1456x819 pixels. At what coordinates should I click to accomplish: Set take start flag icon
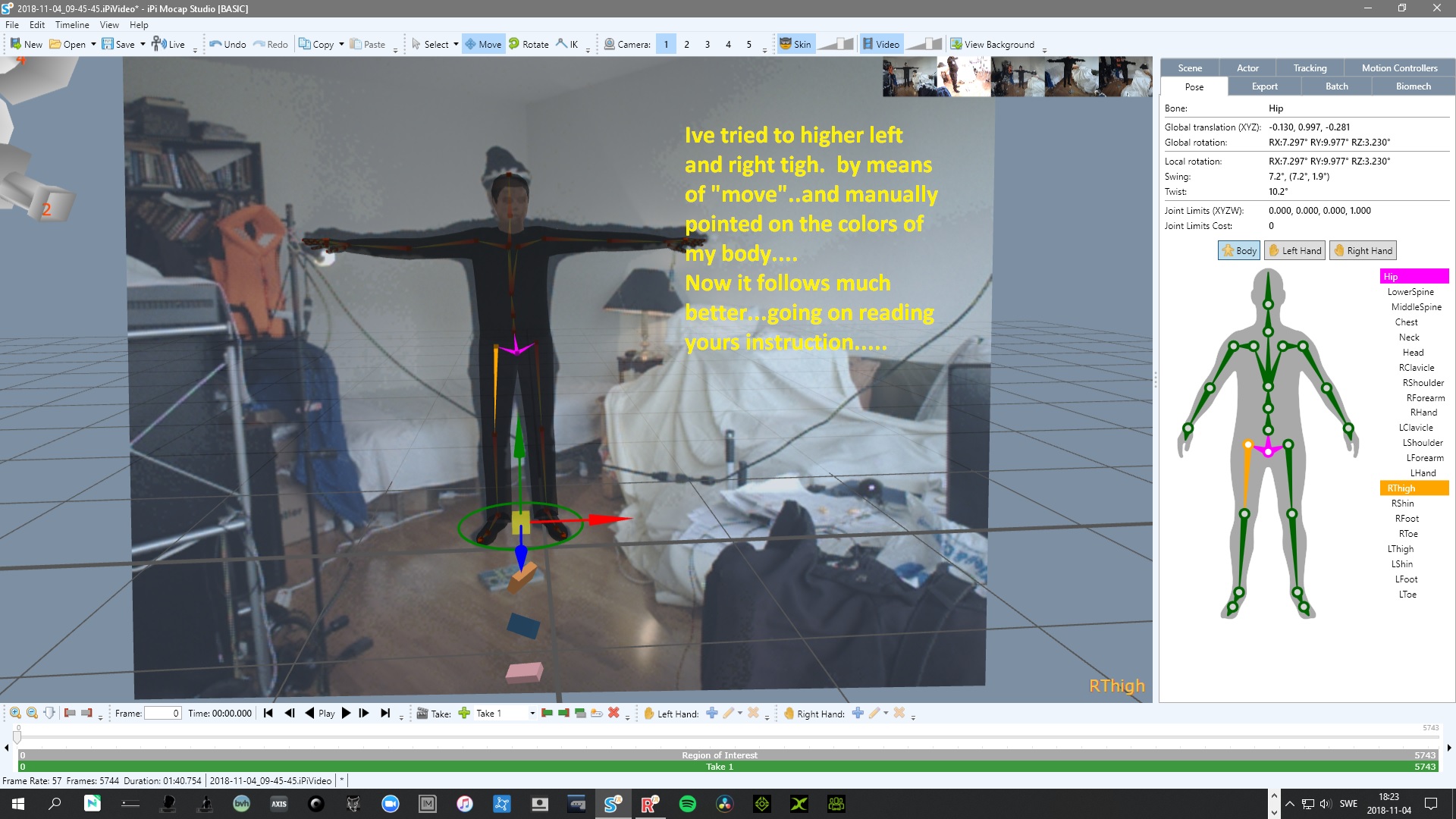click(x=547, y=713)
